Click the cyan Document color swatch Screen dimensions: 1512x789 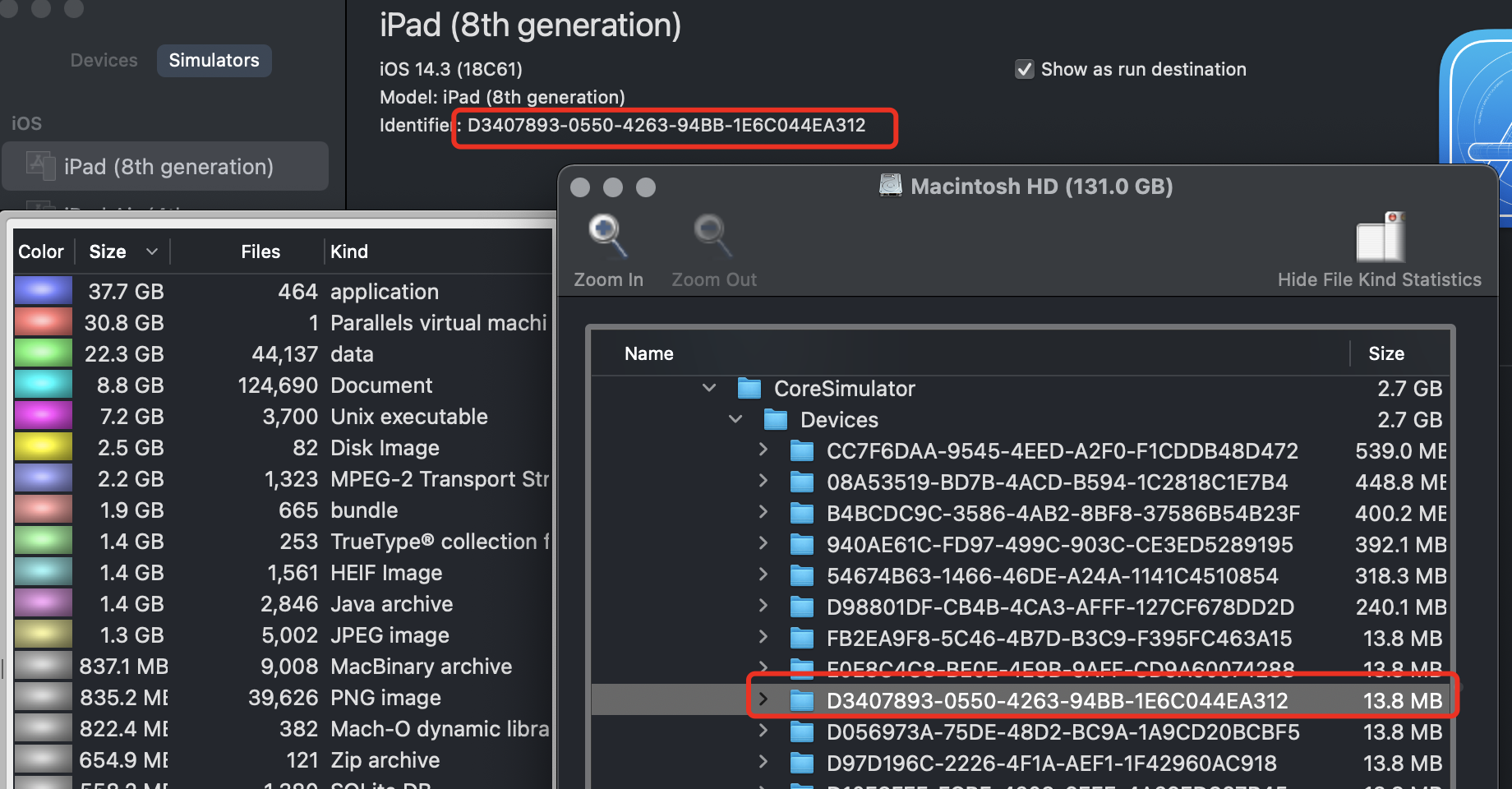click(x=44, y=385)
